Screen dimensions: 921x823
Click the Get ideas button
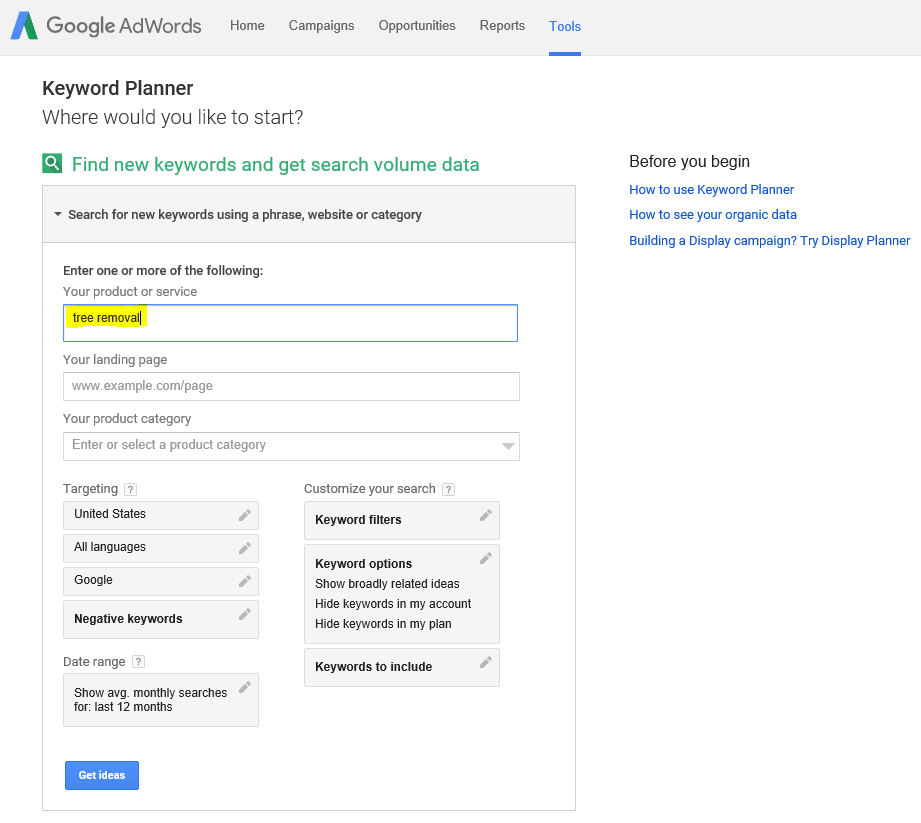click(x=102, y=775)
